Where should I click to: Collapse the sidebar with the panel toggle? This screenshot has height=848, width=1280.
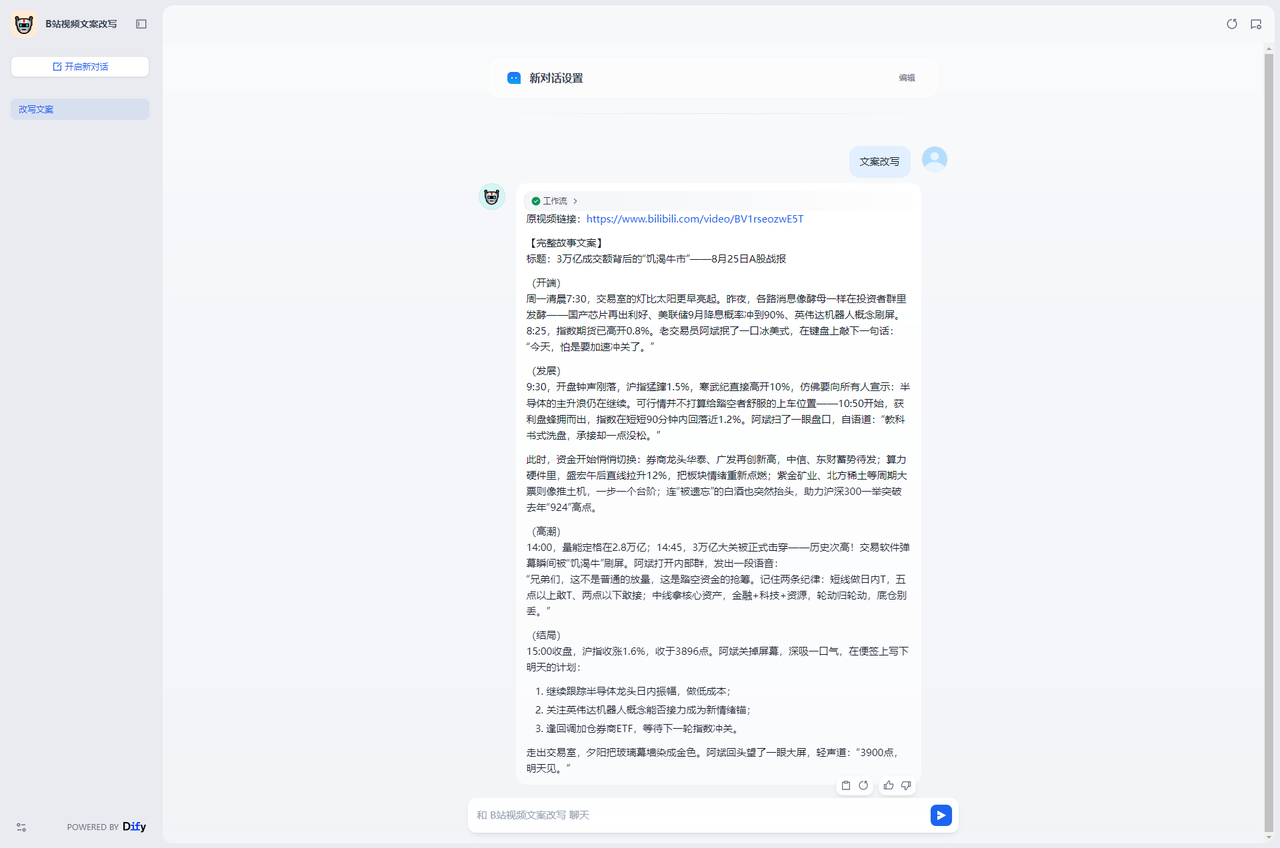141,24
